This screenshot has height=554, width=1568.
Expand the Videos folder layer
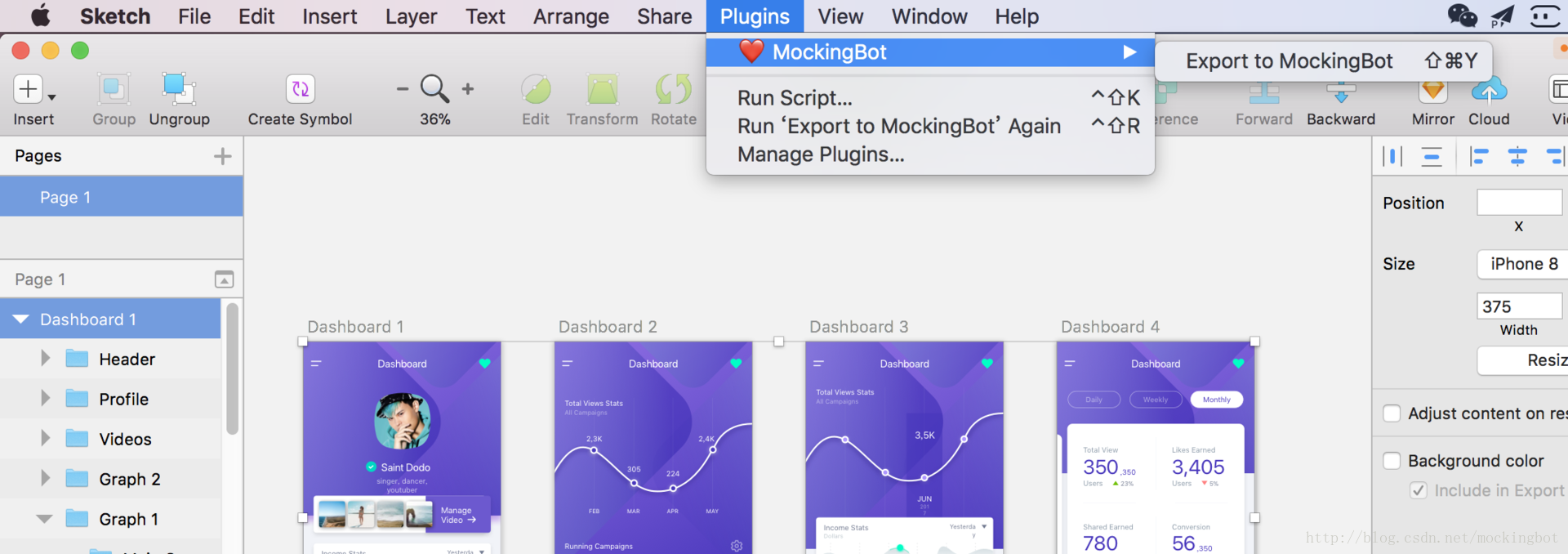[x=46, y=439]
